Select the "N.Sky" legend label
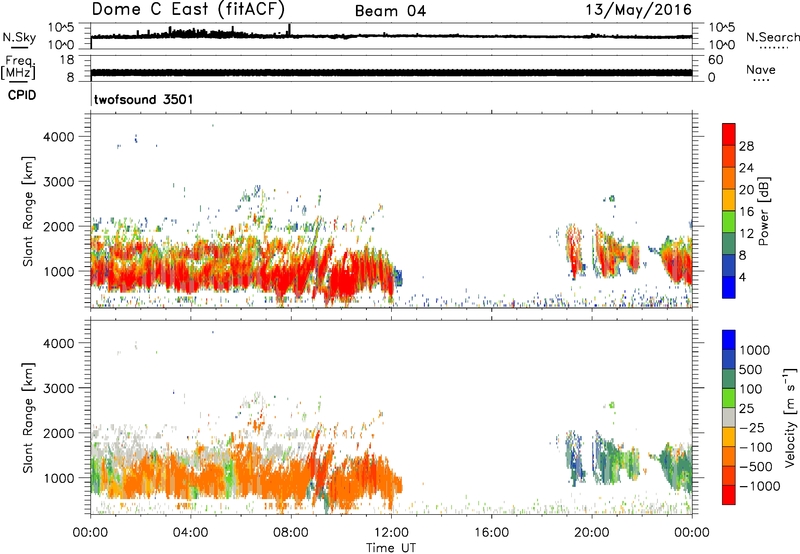Screen dimensions: 800x554 pos(19,37)
